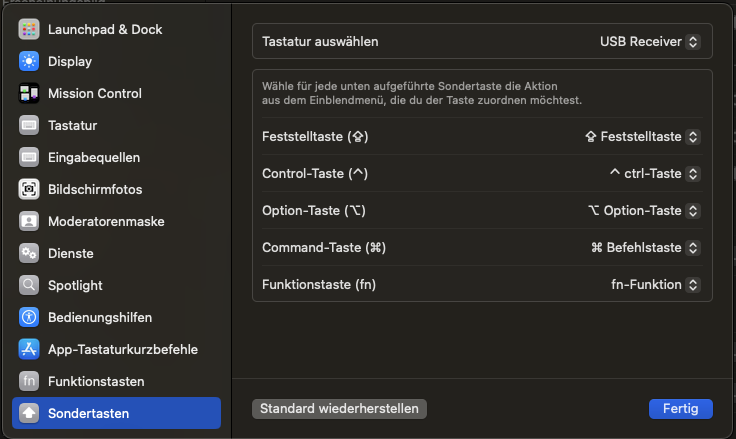Click the Display sun icon
The image size is (736, 439).
[29, 61]
